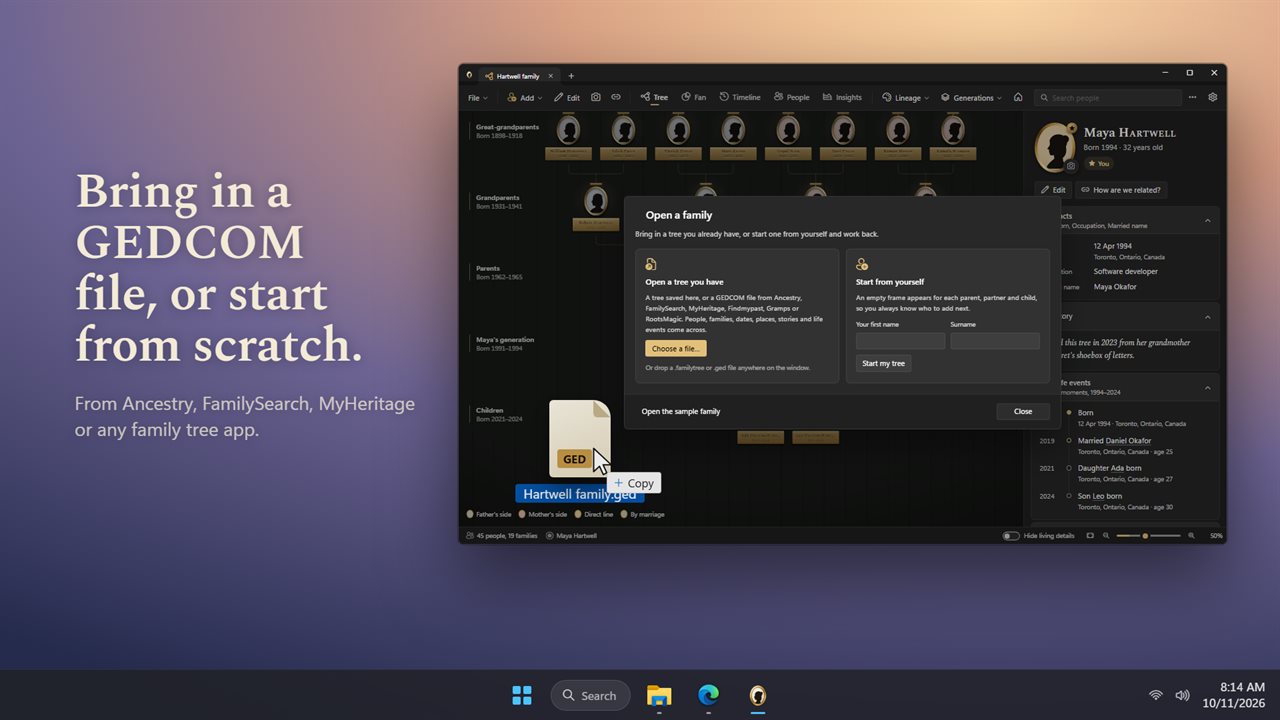Click the fit-to-window icon in status bar
This screenshot has height=720, width=1280.
pyautogui.click(x=1090, y=536)
